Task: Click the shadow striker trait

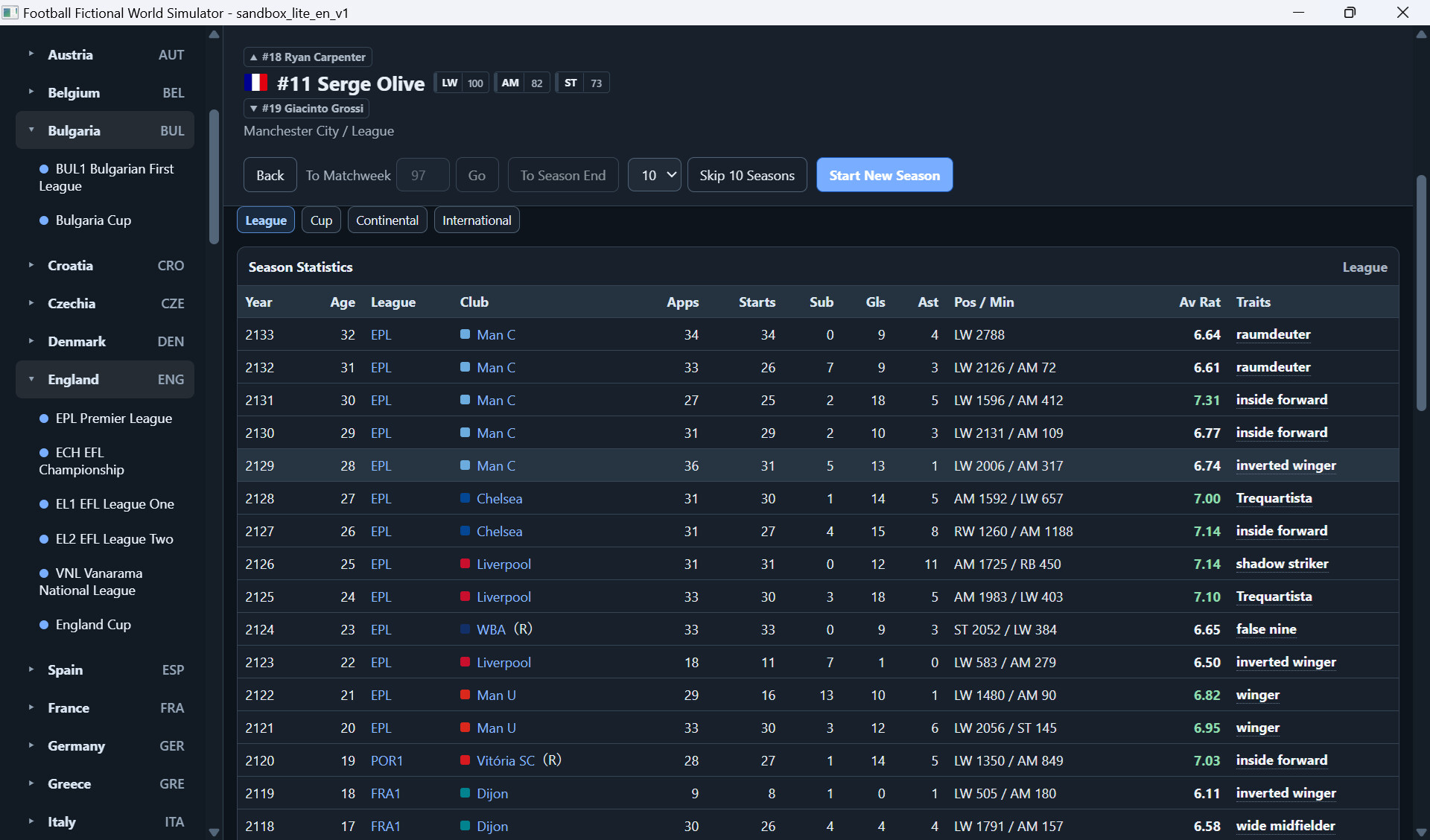Action: click(1283, 564)
